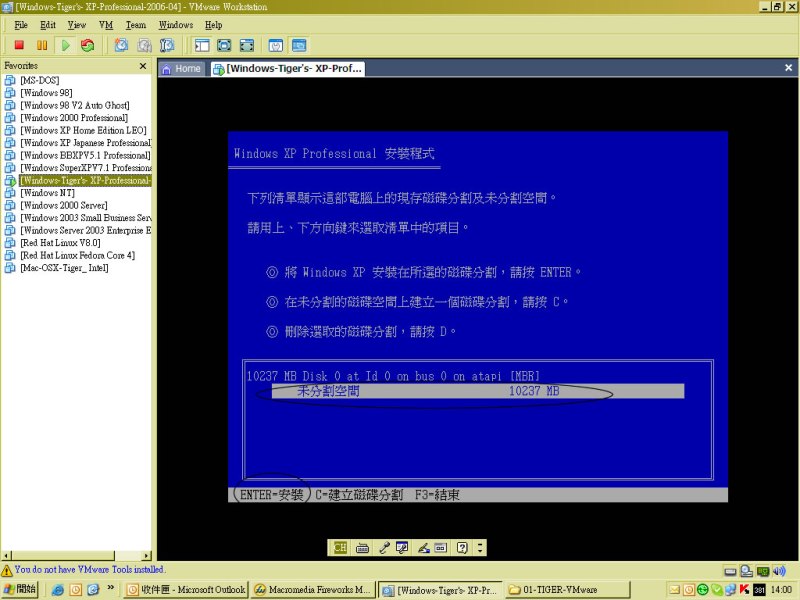Open IME bar options arrows
The width and height of the screenshot is (800, 600).
point(480,548)
